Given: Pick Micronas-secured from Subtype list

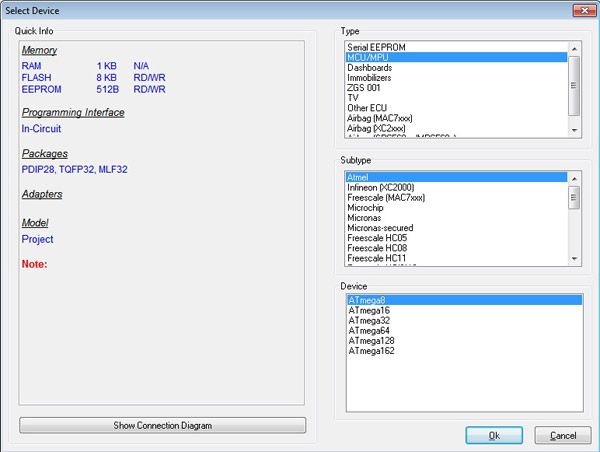Looking at the screenshot, I should pos(380,228).
